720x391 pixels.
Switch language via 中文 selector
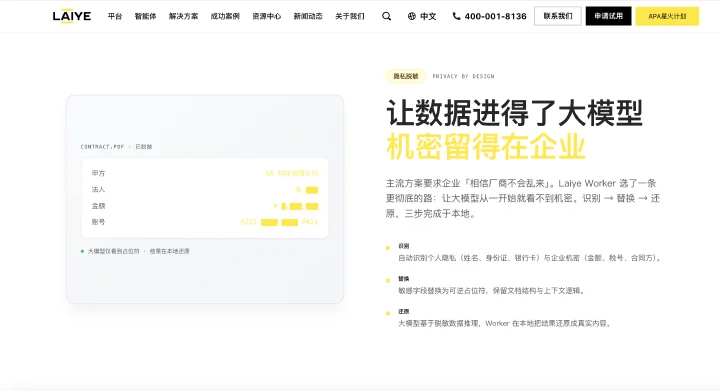[x=428, y=16]
